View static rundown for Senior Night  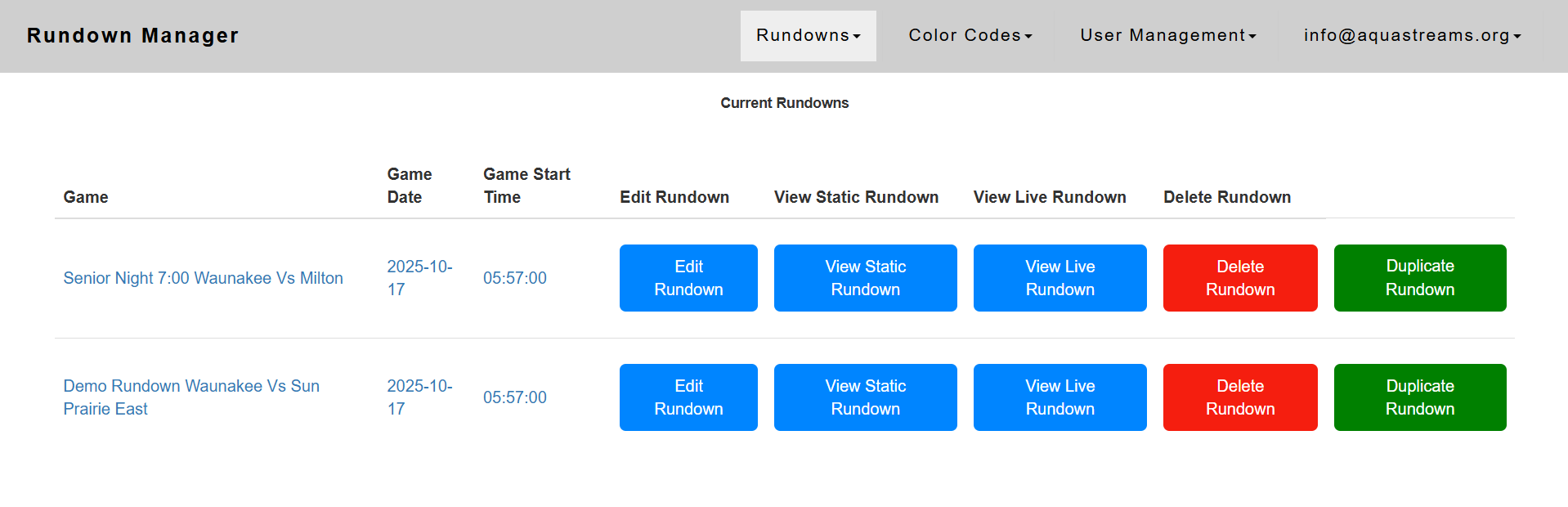[x=865, y=278]
